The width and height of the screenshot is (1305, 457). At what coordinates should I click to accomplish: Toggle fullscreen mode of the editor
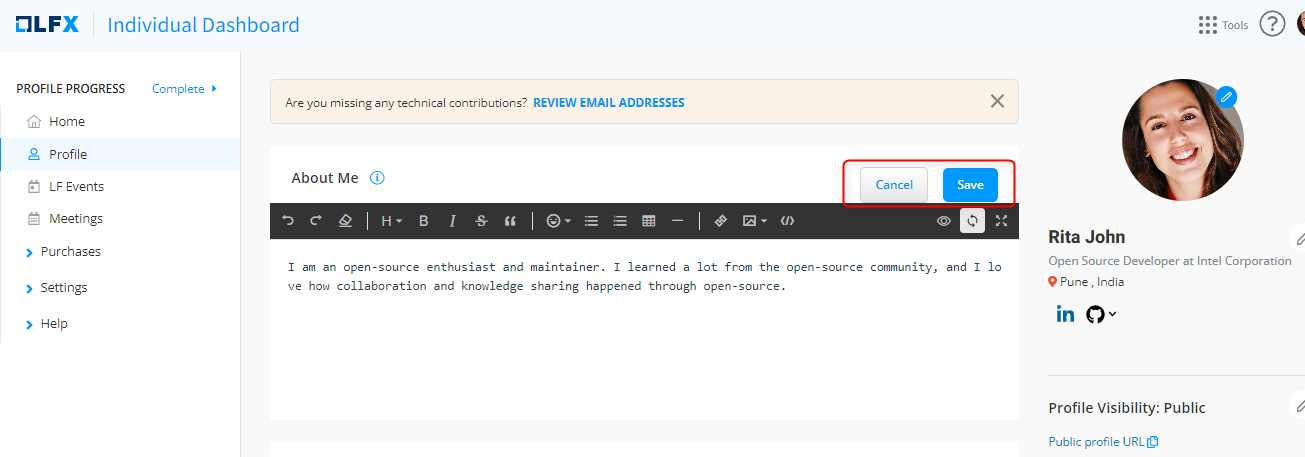1001,221
